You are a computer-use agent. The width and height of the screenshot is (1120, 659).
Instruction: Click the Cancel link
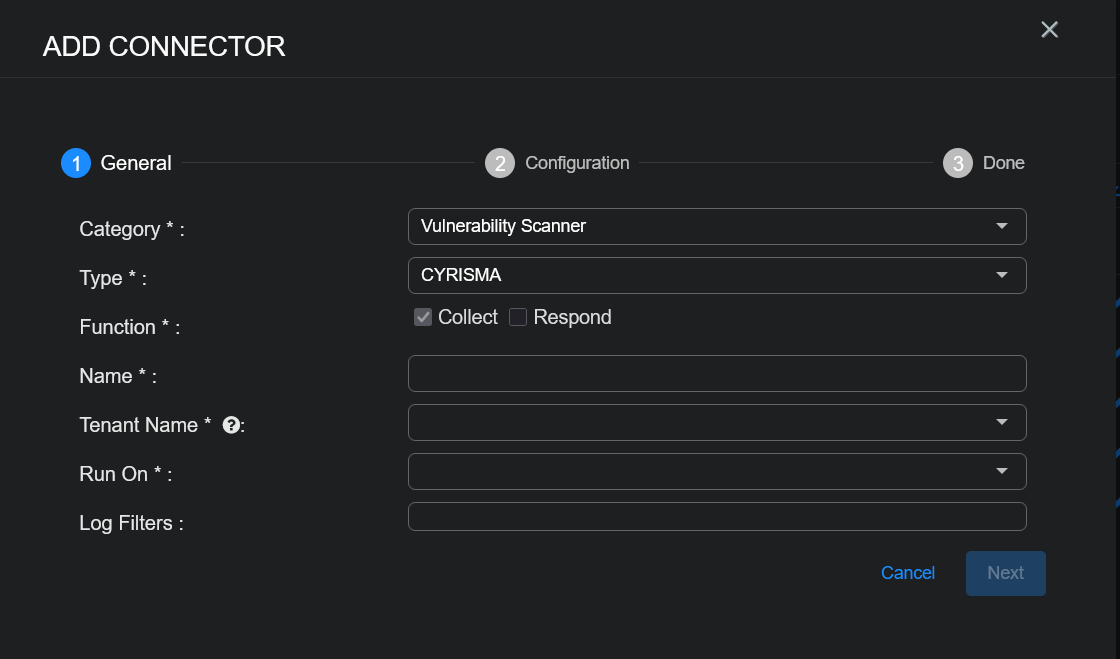point(907,573)
